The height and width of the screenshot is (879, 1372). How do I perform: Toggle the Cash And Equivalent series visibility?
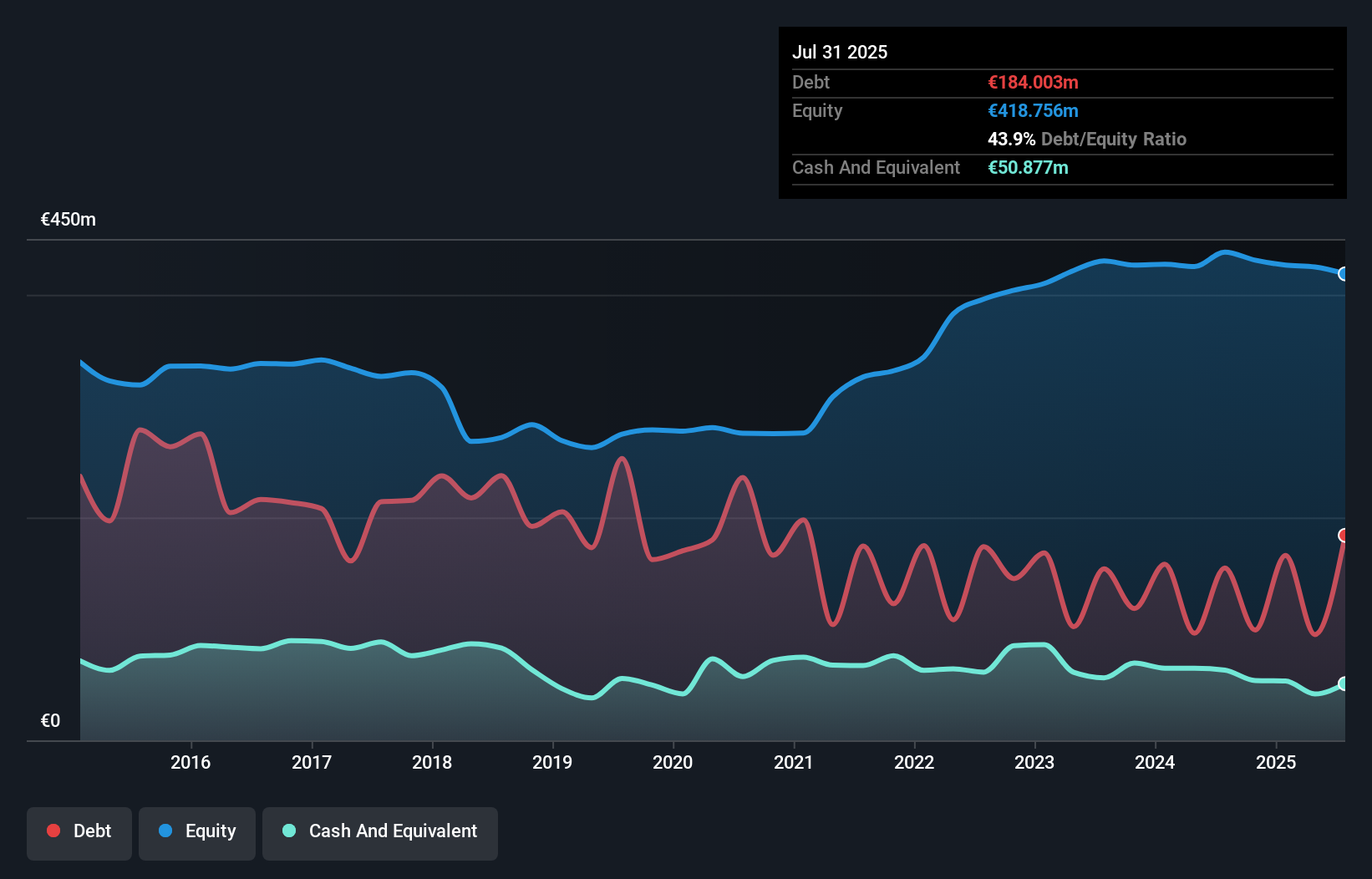click(x=380, y=831)
